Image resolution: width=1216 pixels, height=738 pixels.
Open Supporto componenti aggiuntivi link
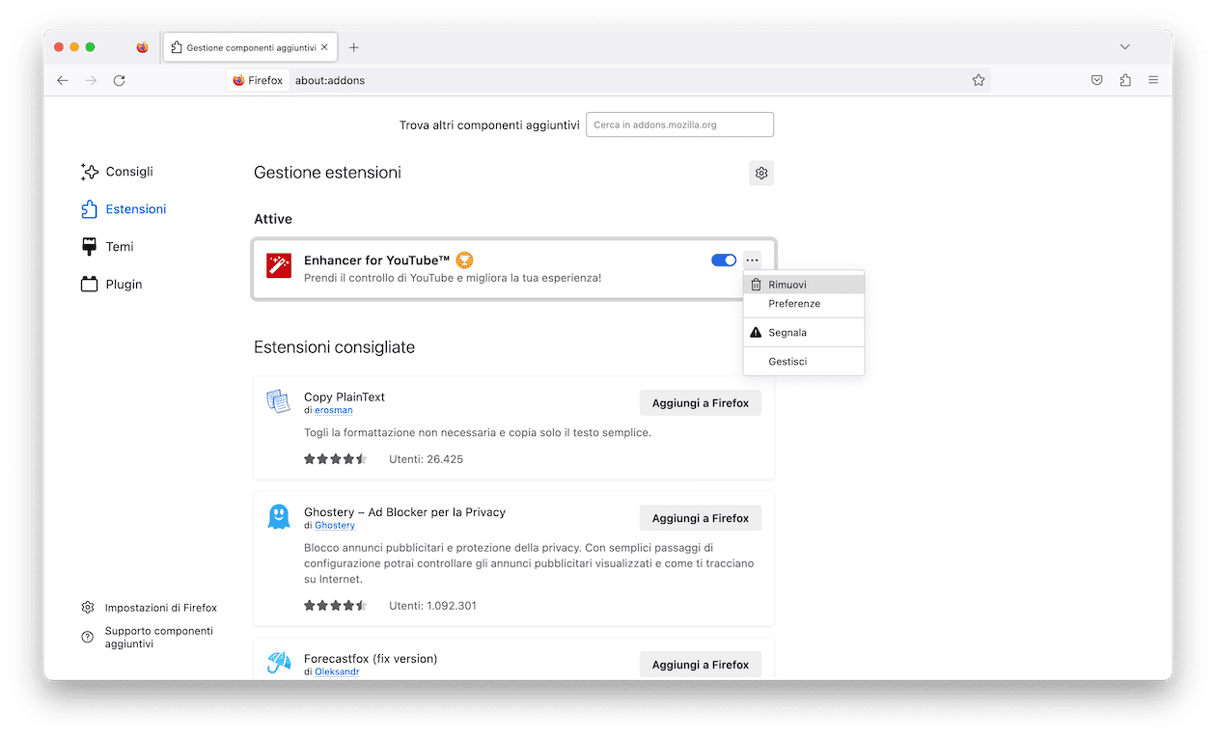(149, 637)
